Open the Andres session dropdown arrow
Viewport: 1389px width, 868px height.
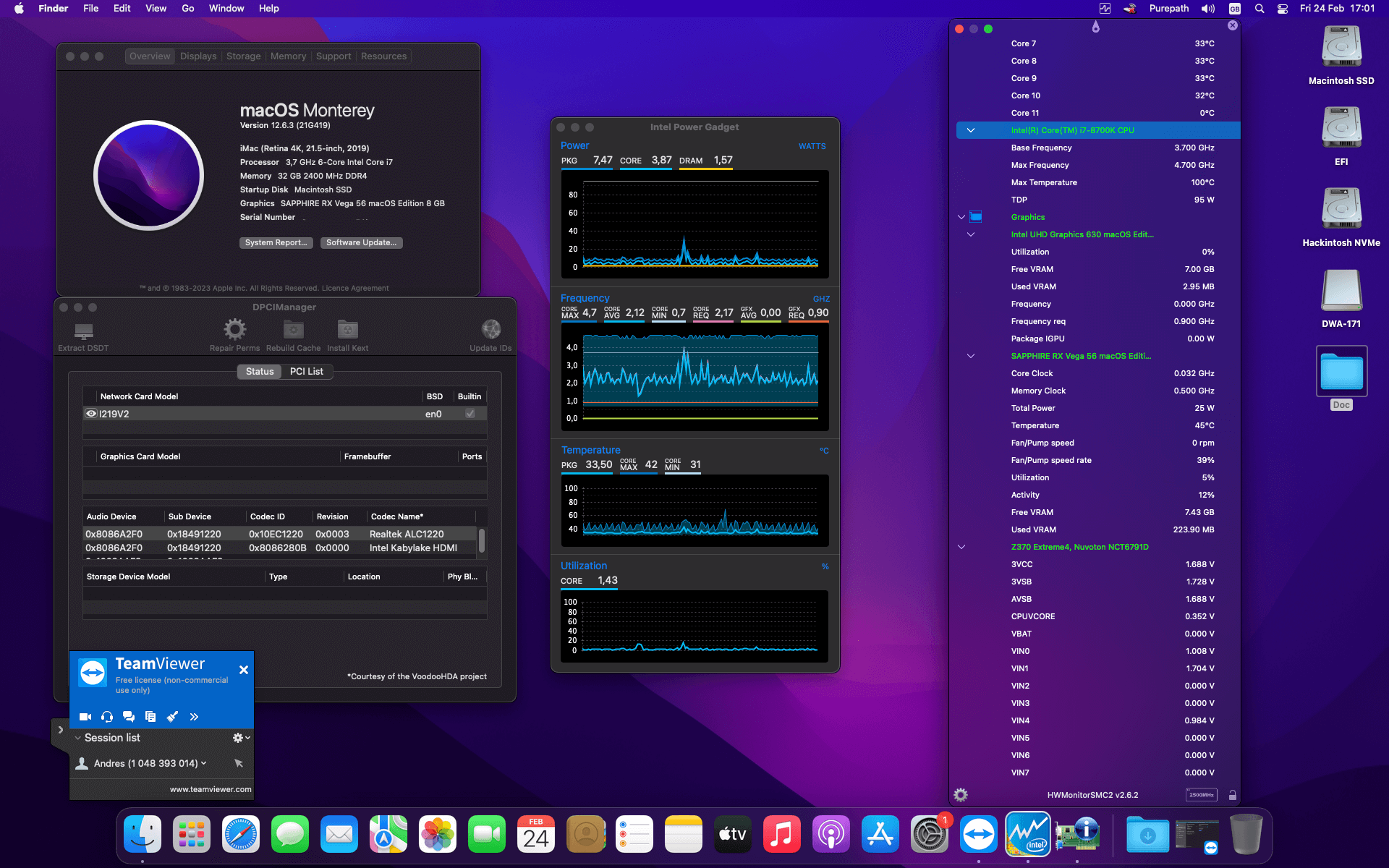[x=204, y=763]
